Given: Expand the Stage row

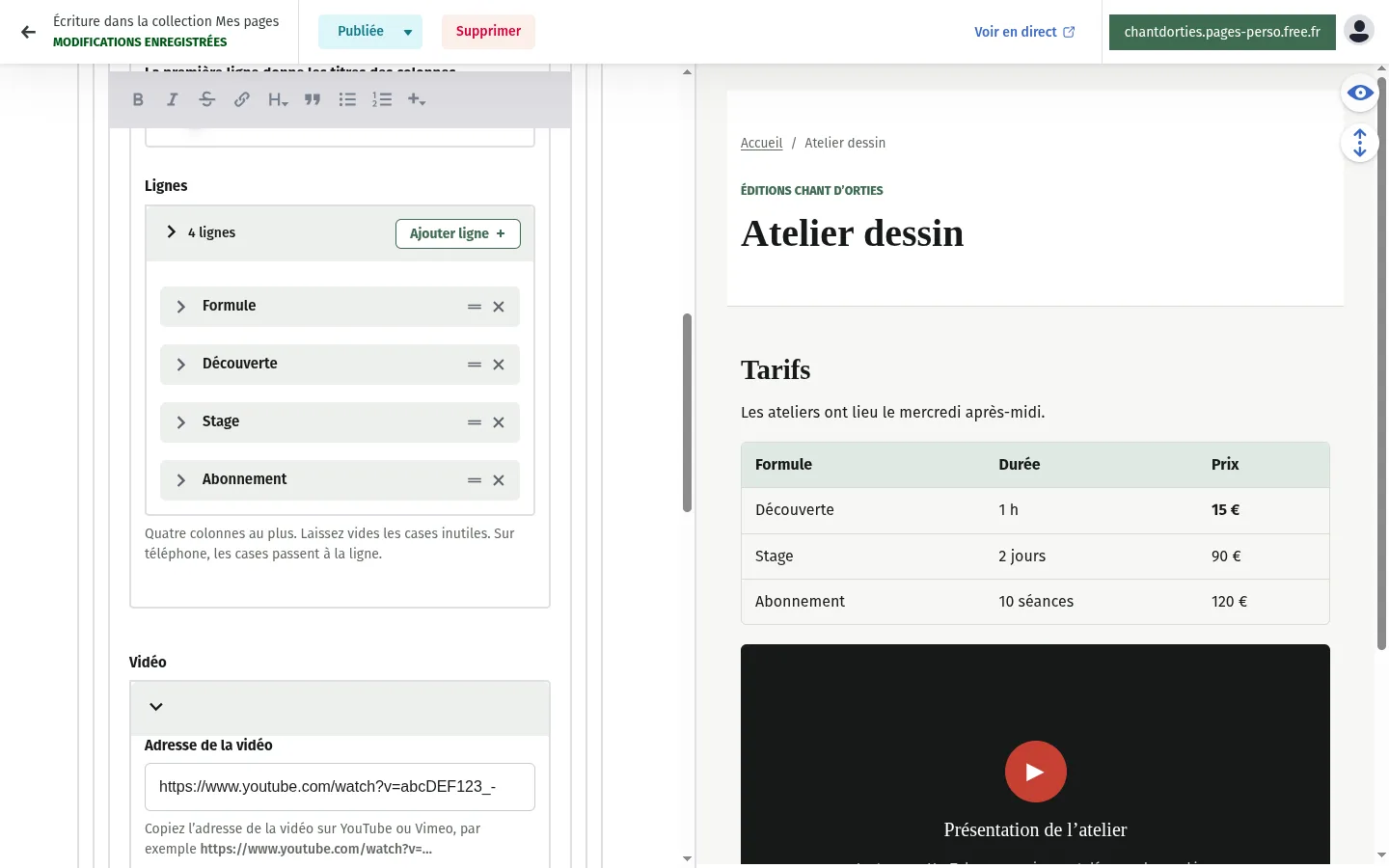Looking at the screenshot, I should (x=181, y=422).
